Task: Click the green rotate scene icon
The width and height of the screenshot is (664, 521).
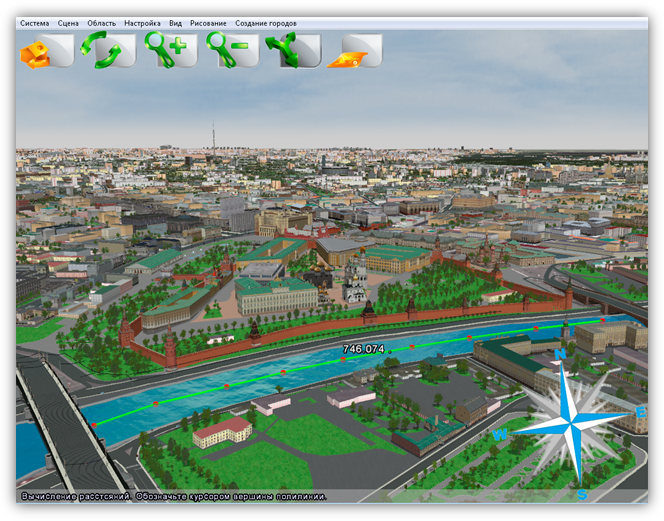Action: [108, 50]
